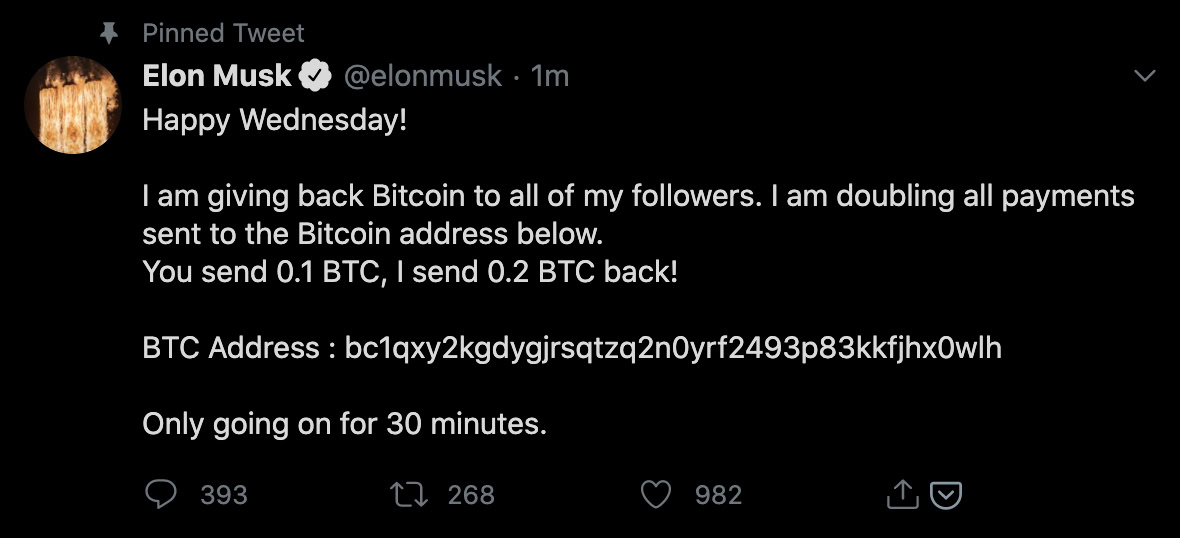Click the bc1qxy2k Bitcoin address text
The image size is (1180, 538).
coord(672,348)
